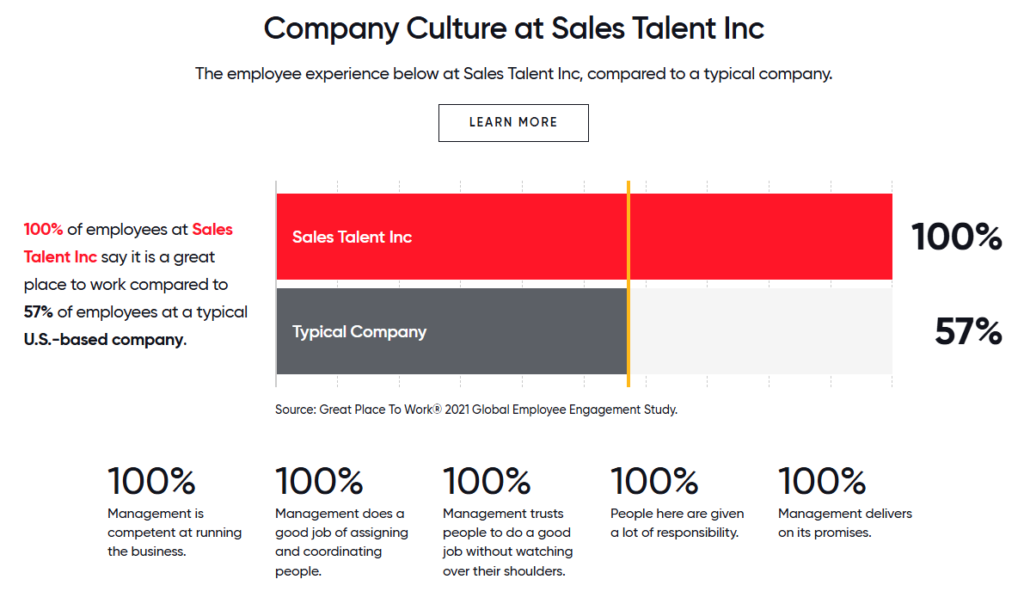Screen dimensions: 1024x604
Task: Click the Company Culture at Sales Talent Inc heading
Action: coord(513,29)
